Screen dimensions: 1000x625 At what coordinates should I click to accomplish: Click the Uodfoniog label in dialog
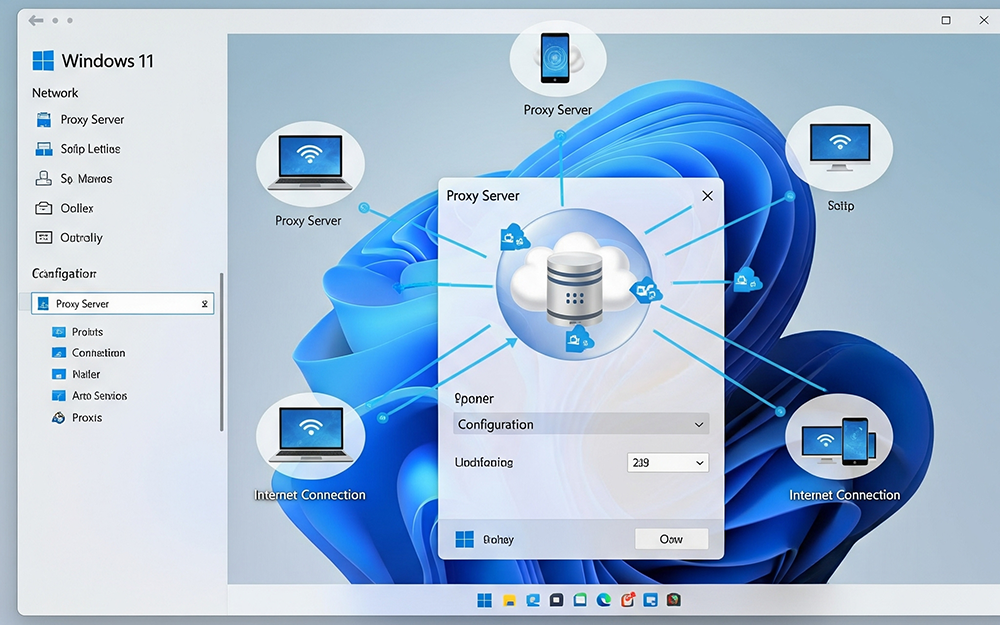click(x=483, y=462)
